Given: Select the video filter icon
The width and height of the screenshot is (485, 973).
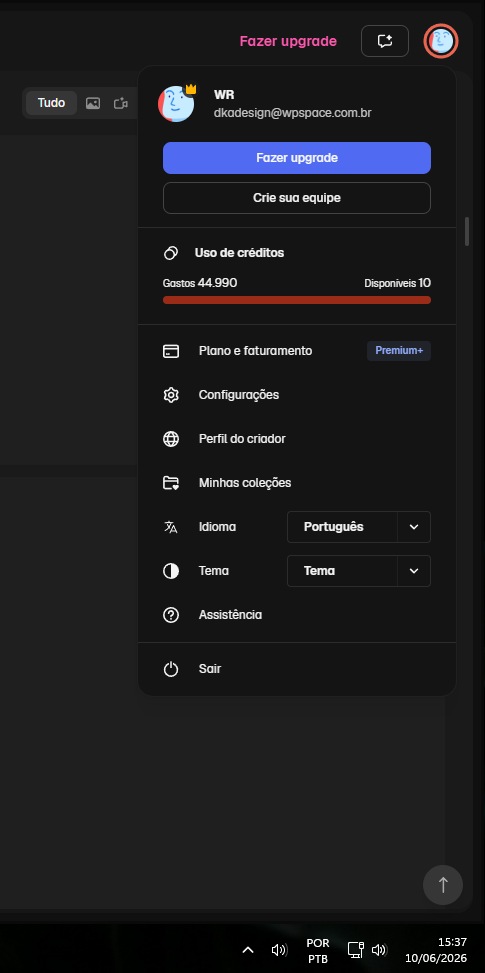Looking at the screenshot, I should (x=121, y=104).
